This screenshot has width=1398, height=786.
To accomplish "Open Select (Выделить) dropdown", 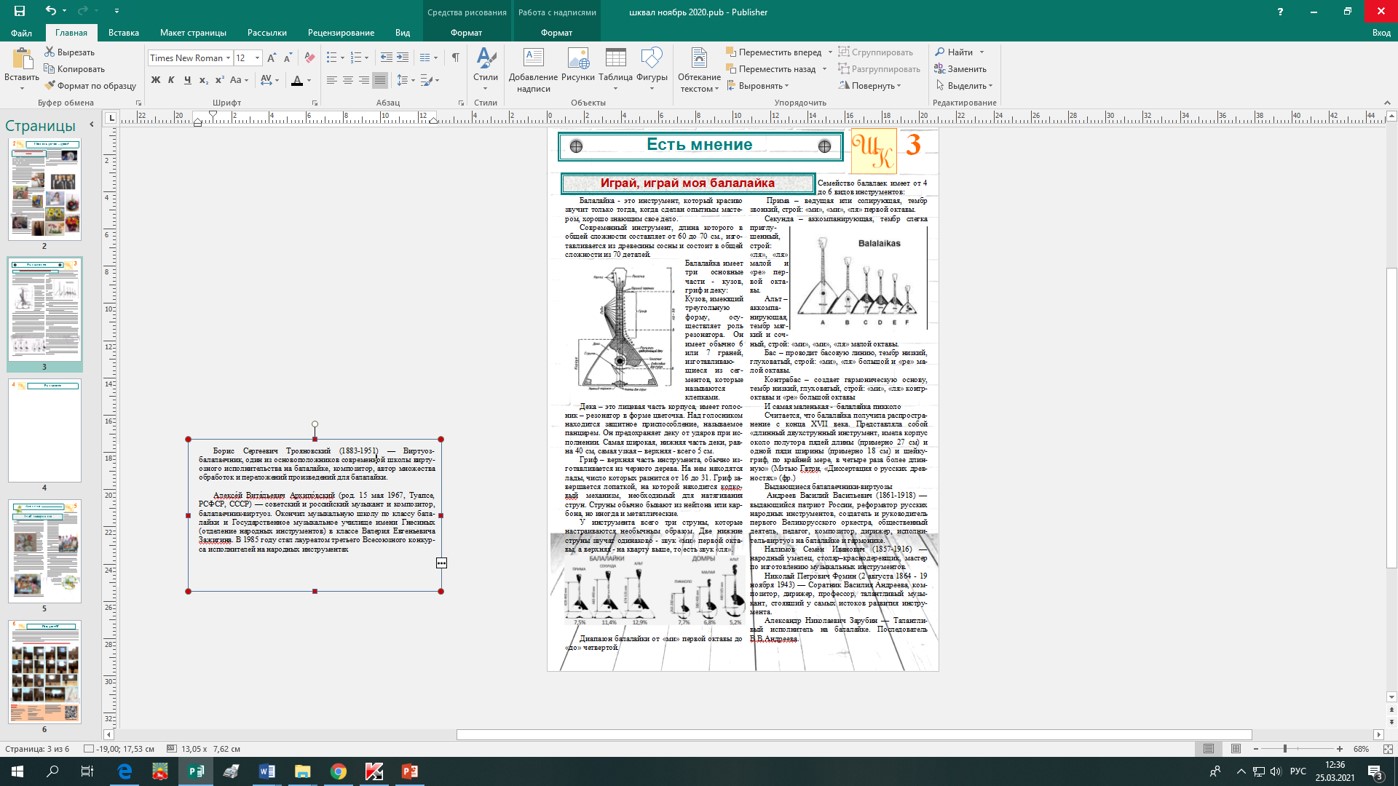I will click(963, 86).
